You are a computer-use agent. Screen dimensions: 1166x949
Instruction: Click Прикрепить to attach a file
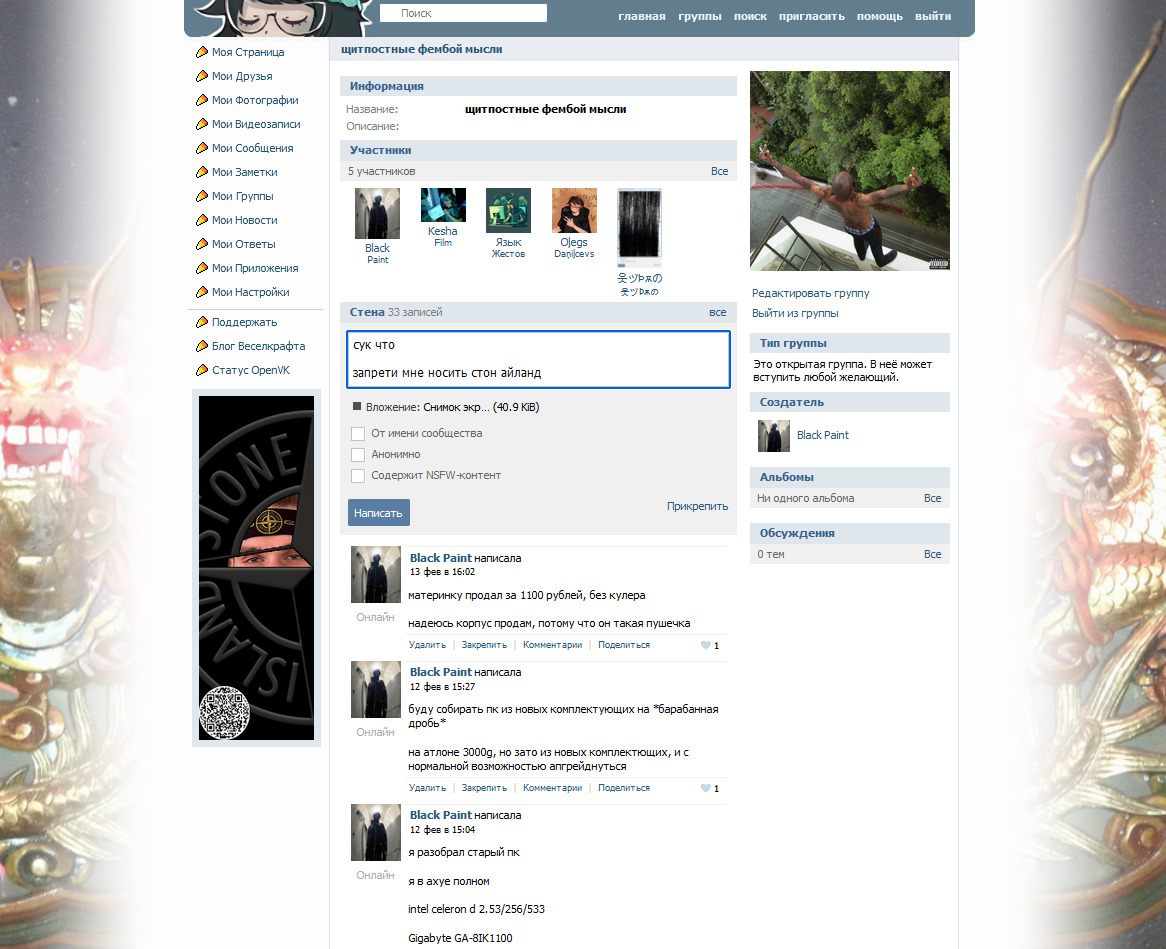click(698, 506)
